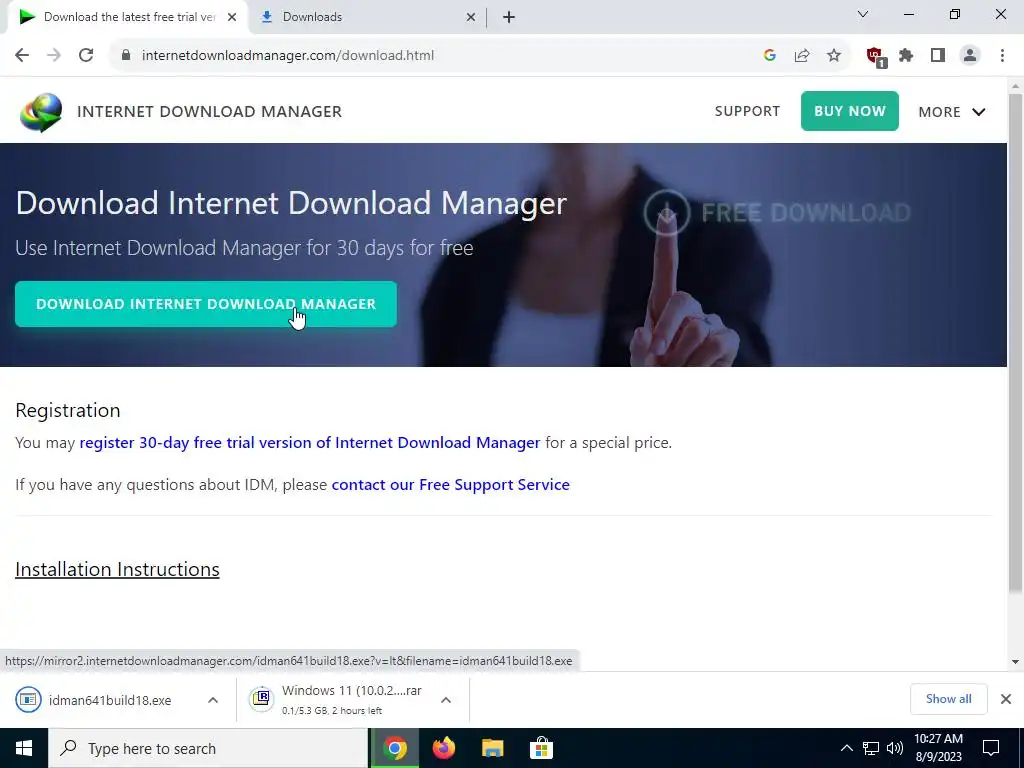Open register 30-day free trial link

[310, 443]
